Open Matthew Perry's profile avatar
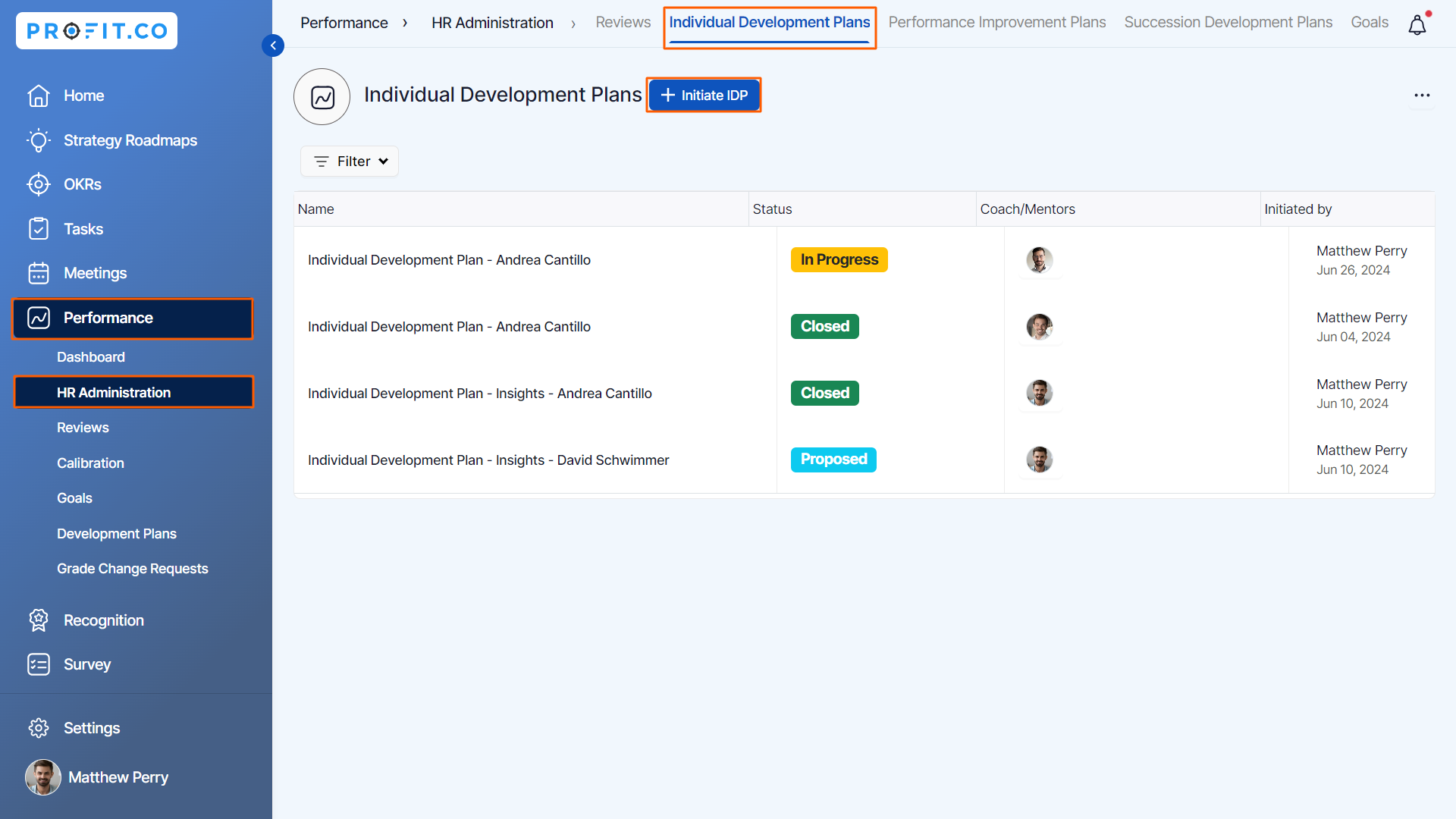Screen dimensions: 1456x819 pyautogui.click(x=43, y=777)
